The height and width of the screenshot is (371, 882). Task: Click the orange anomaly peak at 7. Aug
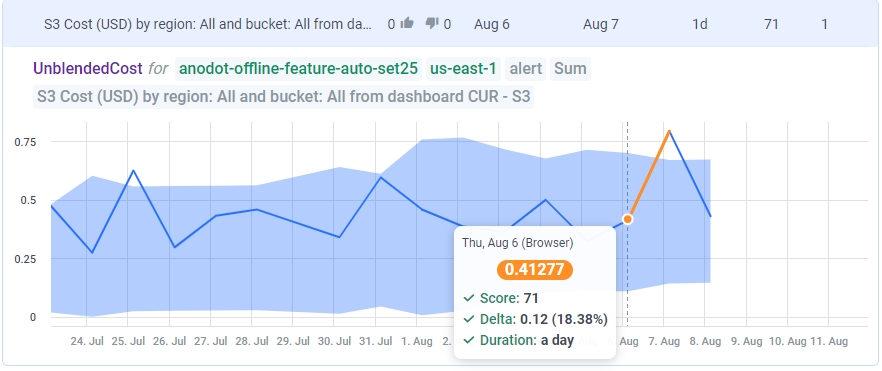click(669, 130)
